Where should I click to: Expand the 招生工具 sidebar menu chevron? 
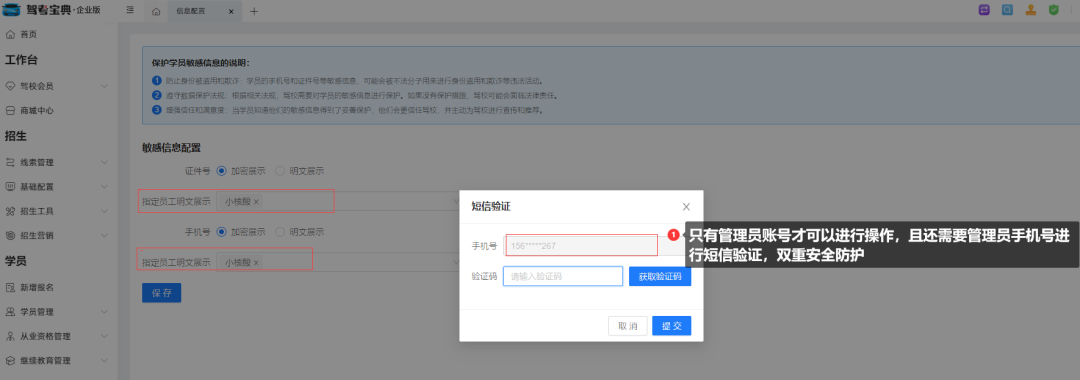pos(104,211)
